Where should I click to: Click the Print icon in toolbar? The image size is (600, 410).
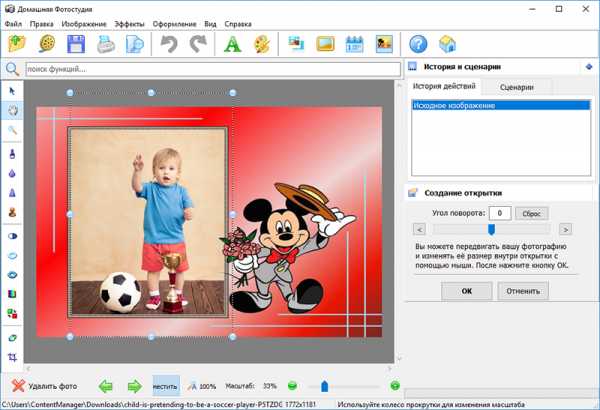tap(105, 44)
